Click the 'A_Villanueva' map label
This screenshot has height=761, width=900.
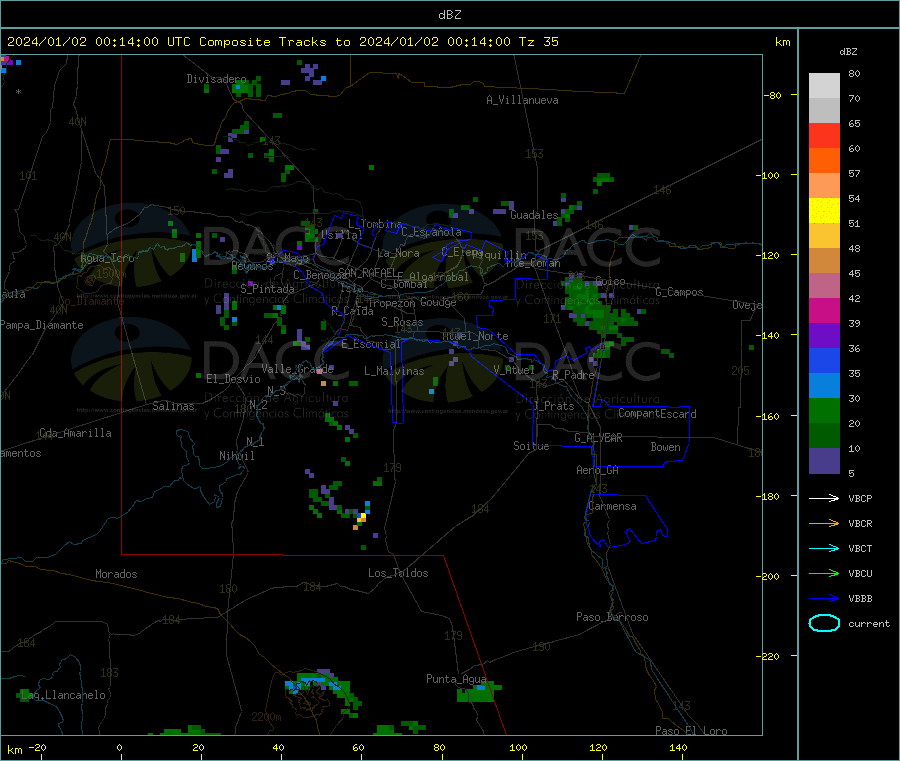click(522, 100)
